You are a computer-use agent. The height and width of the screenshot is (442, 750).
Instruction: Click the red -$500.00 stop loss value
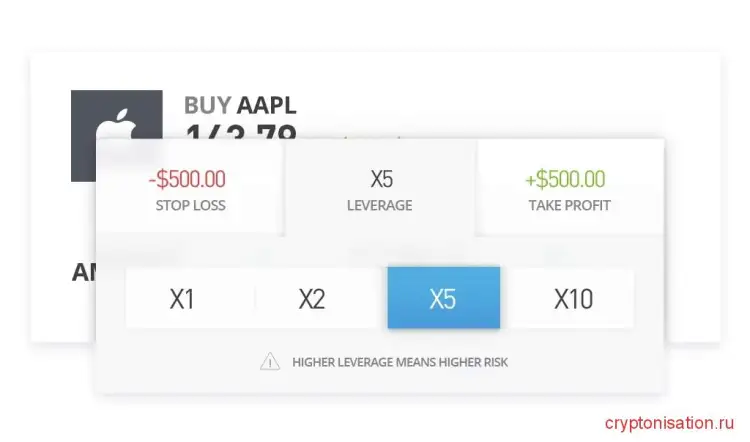coord(187,179)
